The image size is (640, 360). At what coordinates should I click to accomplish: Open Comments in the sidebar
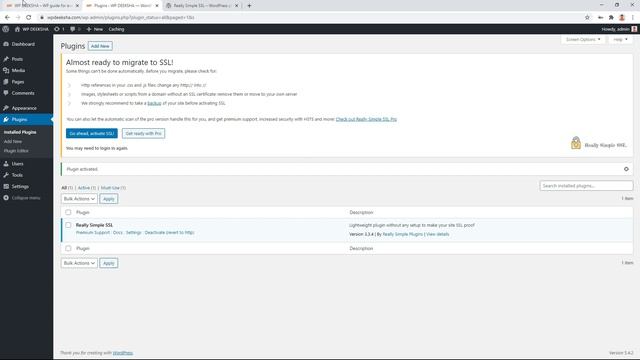(23, 93)
